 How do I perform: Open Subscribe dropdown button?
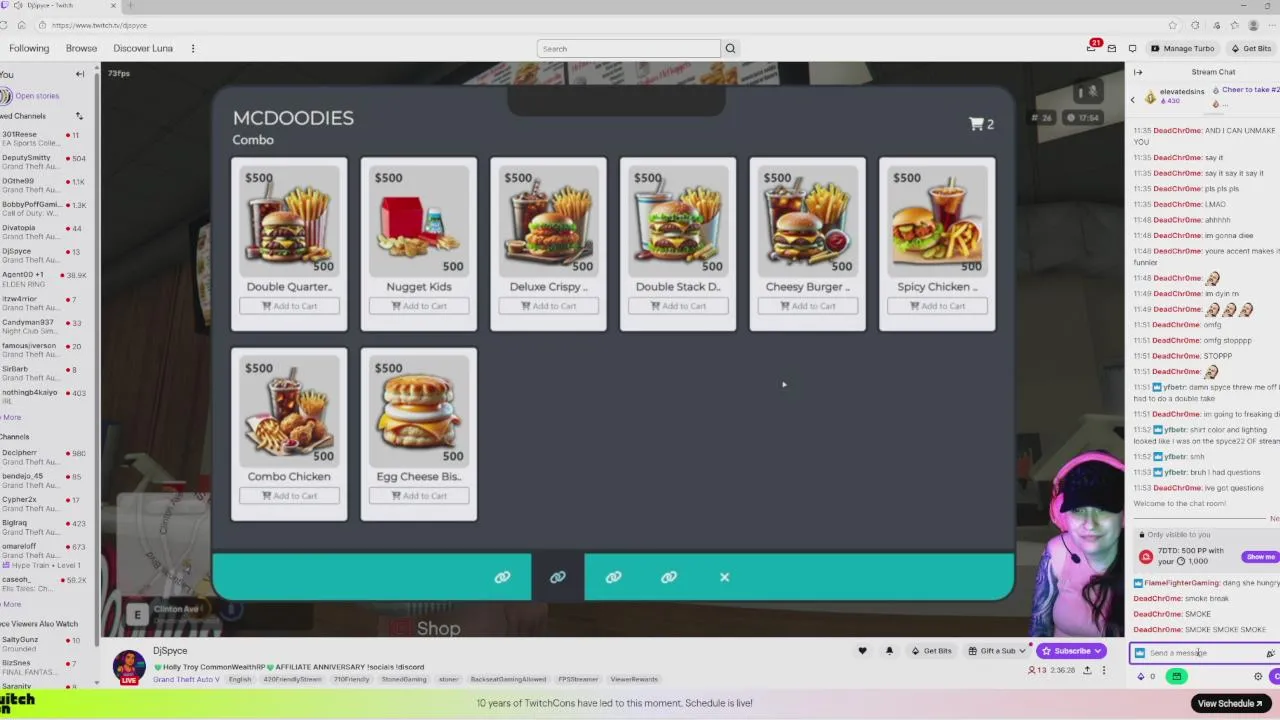pyautogui.click(x=1071, y=651)
